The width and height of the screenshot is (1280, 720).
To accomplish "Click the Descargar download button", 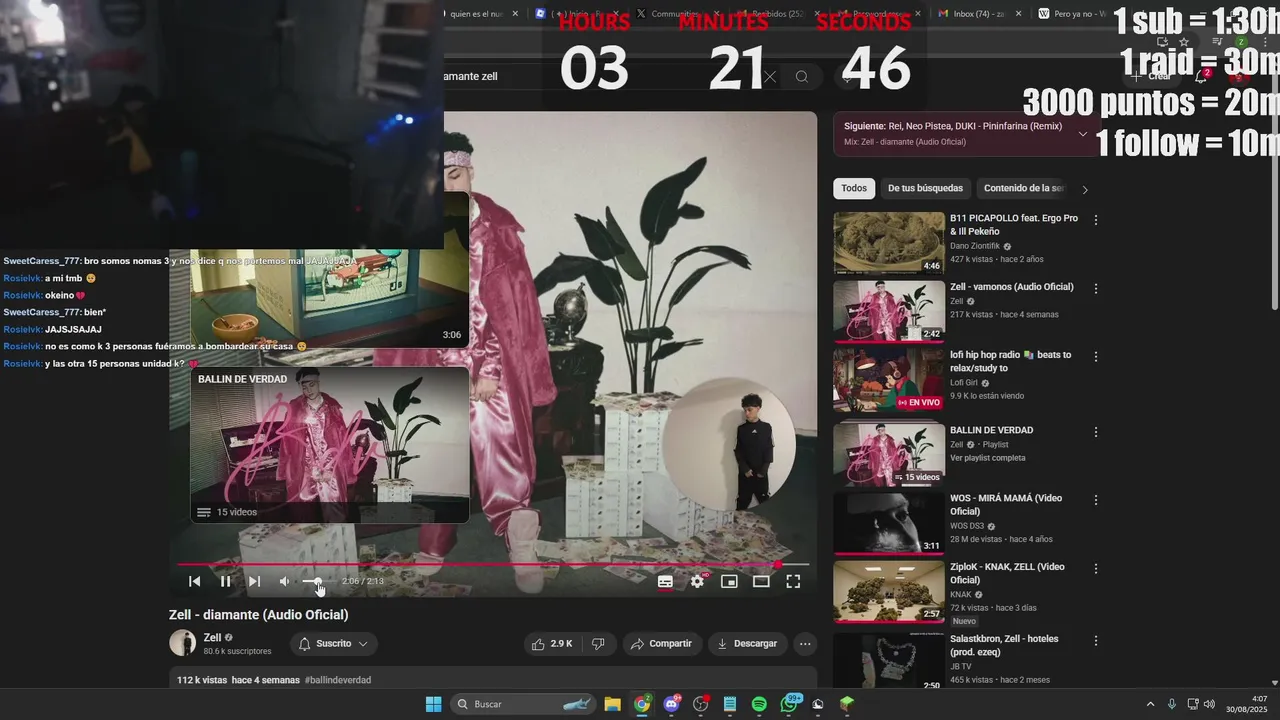I will [x=747, y=644].
